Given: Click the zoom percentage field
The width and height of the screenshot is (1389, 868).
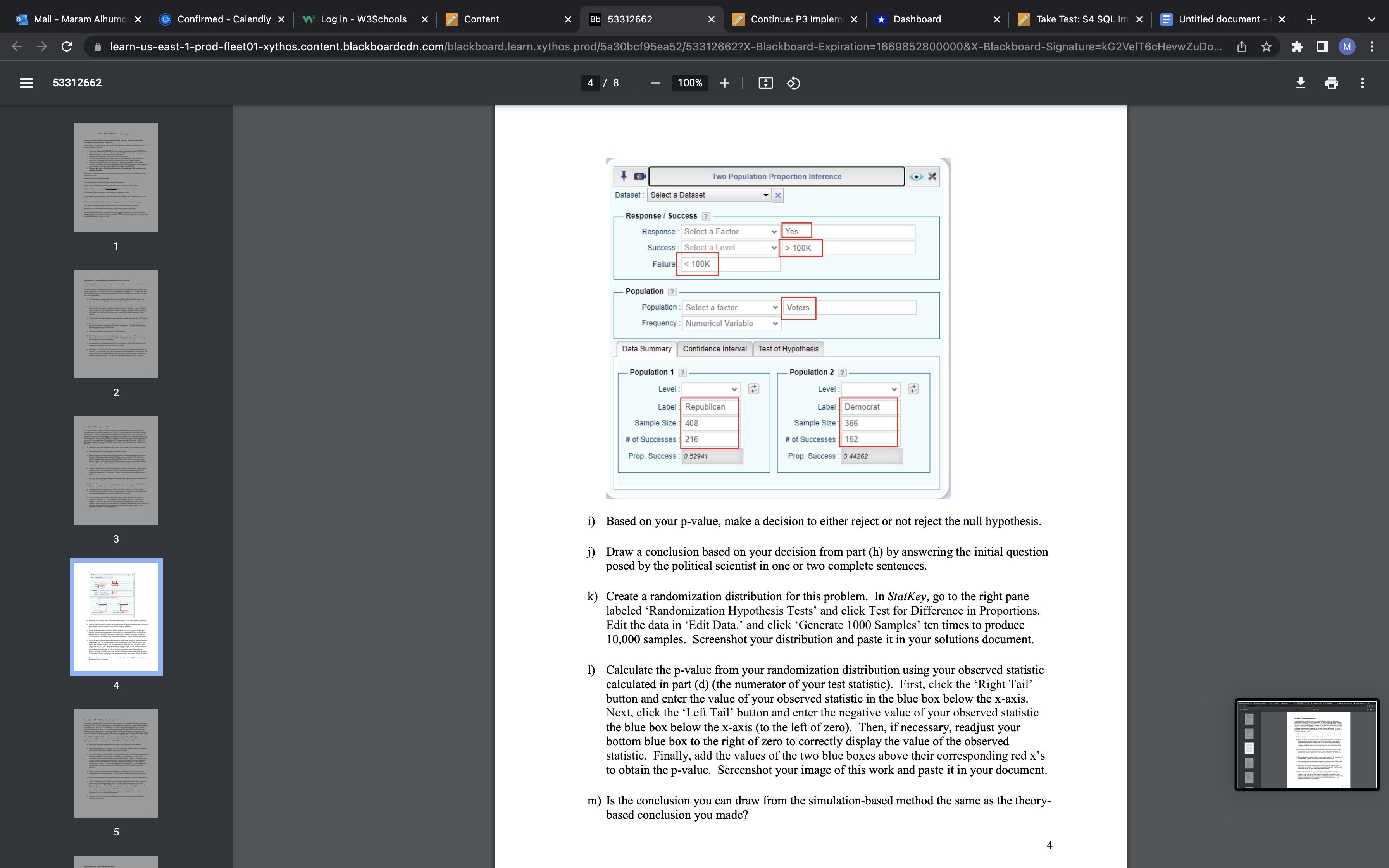Looking at the screenshot, I should [x=689, y=83].
